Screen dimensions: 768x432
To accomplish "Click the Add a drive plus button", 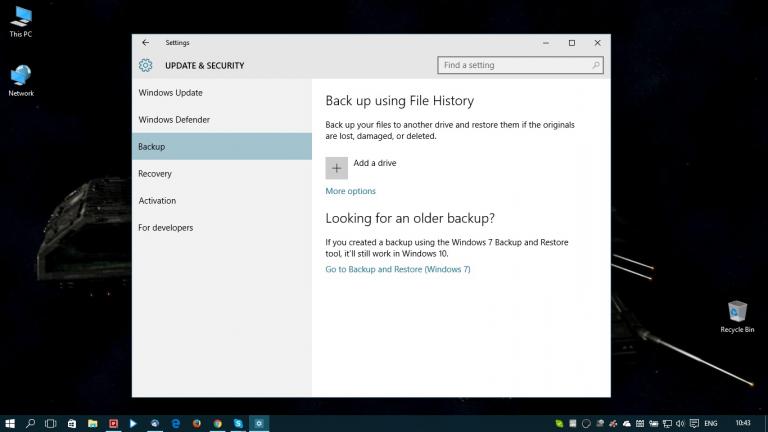I will point(337,168).
